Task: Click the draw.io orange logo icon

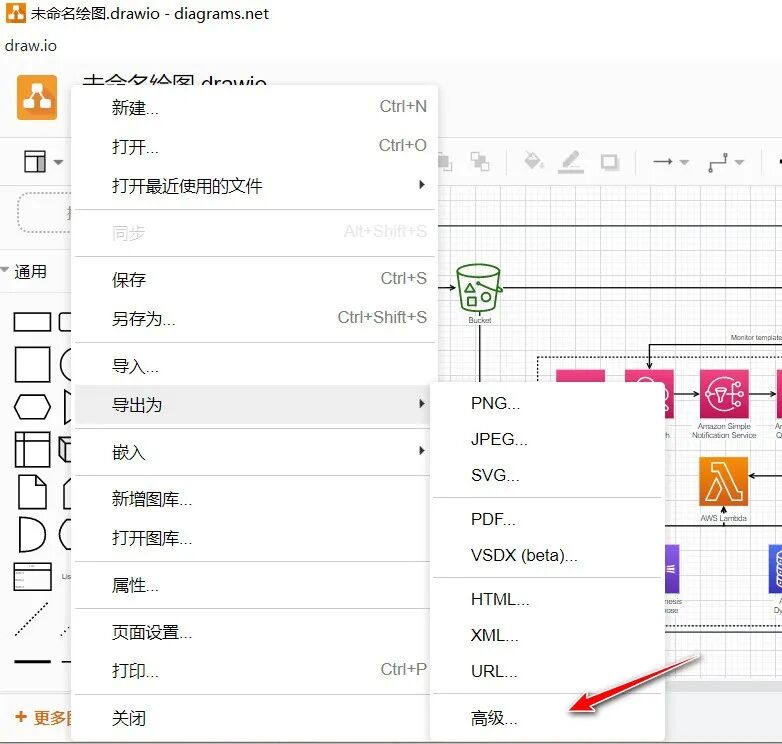Action: tap(37, 97)
